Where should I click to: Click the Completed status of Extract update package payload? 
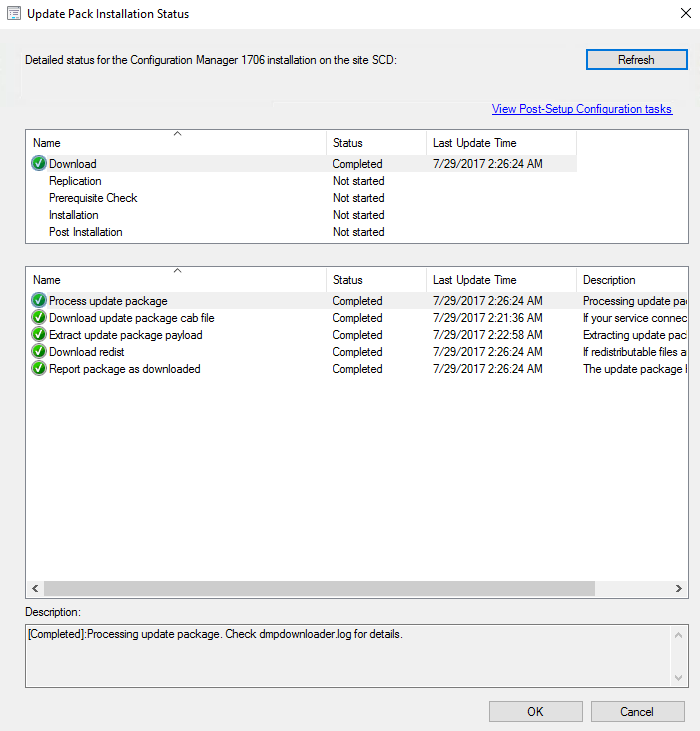[357, 335]
